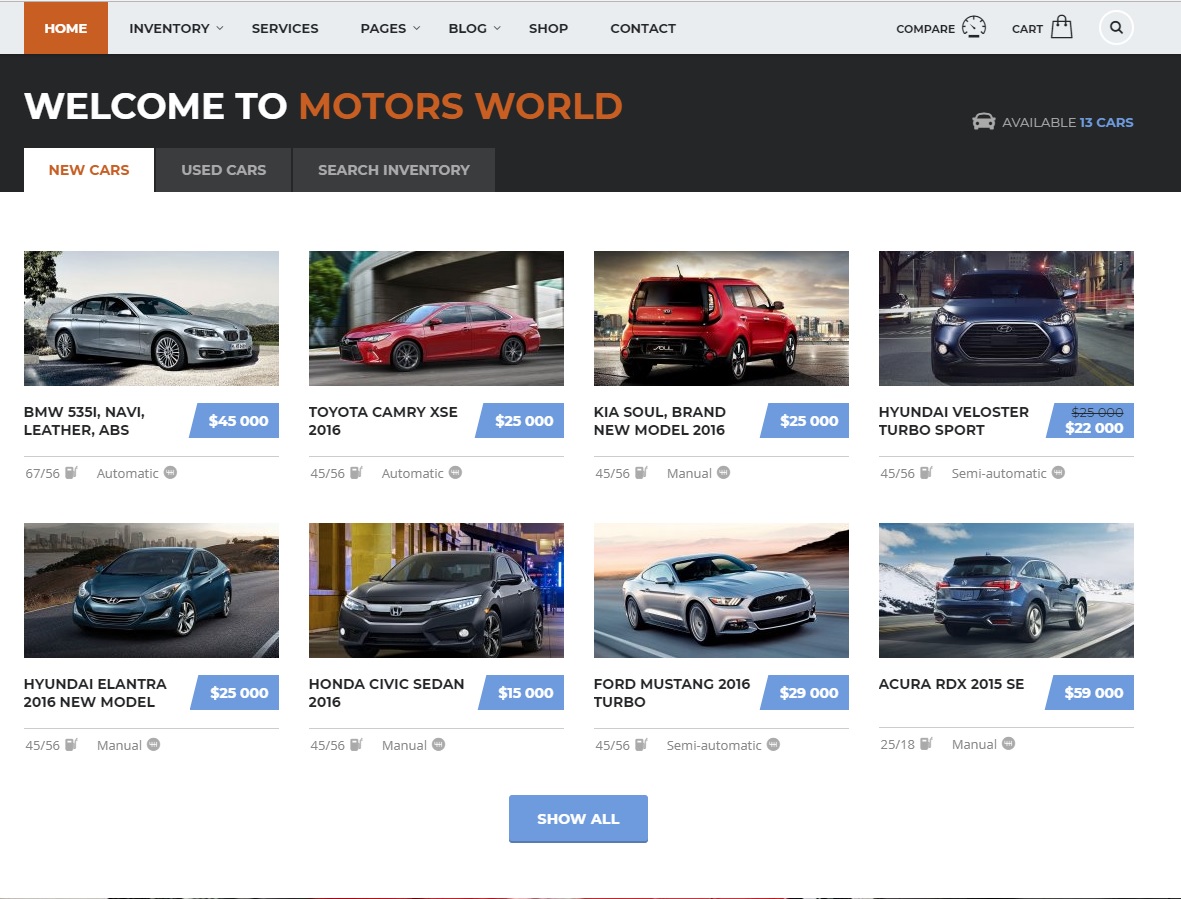The height and width of the screenshot is (899, 1181).
Task: Switch to the Search Inventory tab
Action: tap(394, 170)
